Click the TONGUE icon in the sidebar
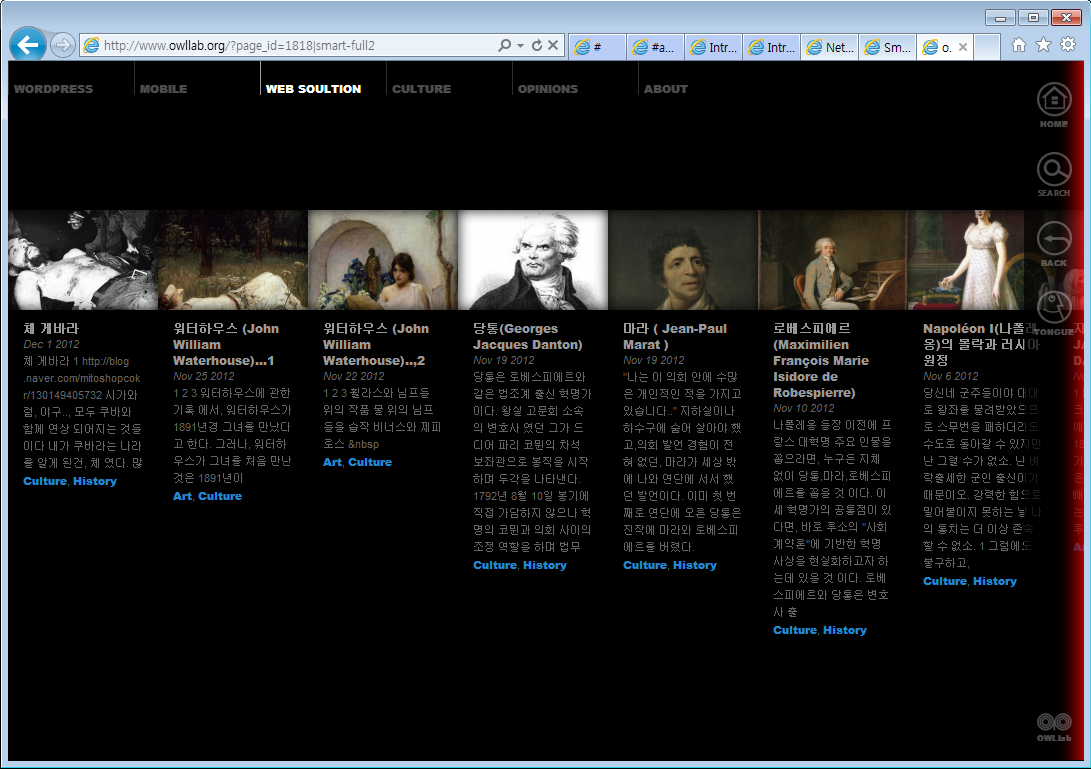This screenshot has height=769, width=1091. (x=1054, y=308)
